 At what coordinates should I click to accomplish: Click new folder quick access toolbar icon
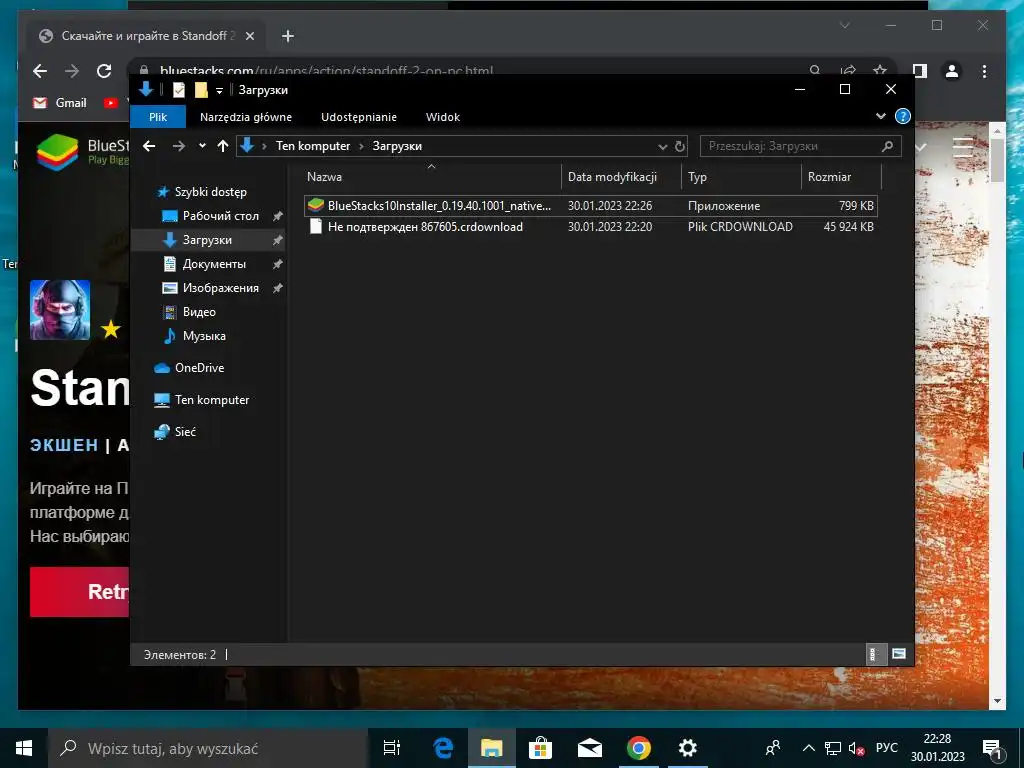pos(201,90)
